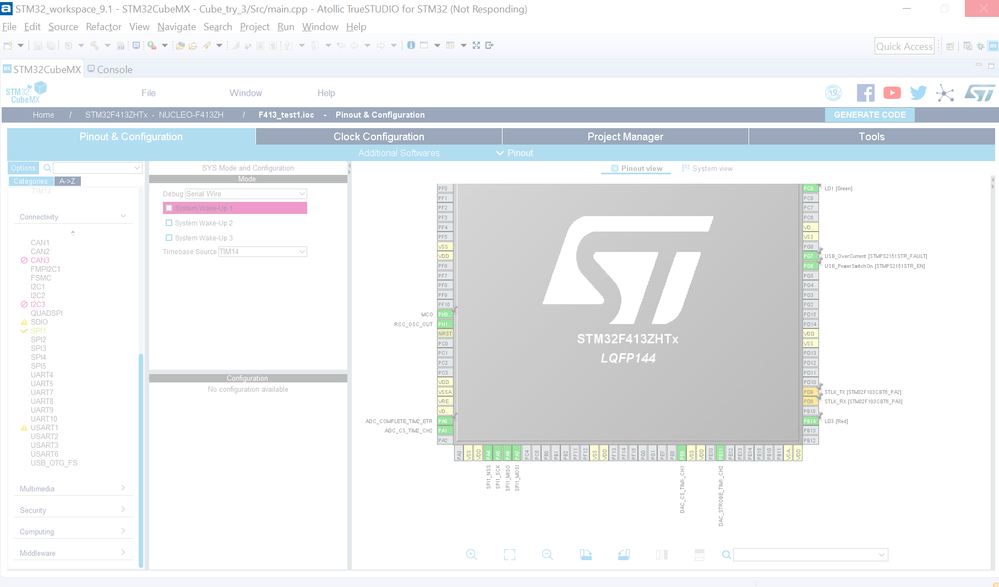Open the Refactor menu
Viewport: 999px width, 587px height.
(x=103, y=27)
